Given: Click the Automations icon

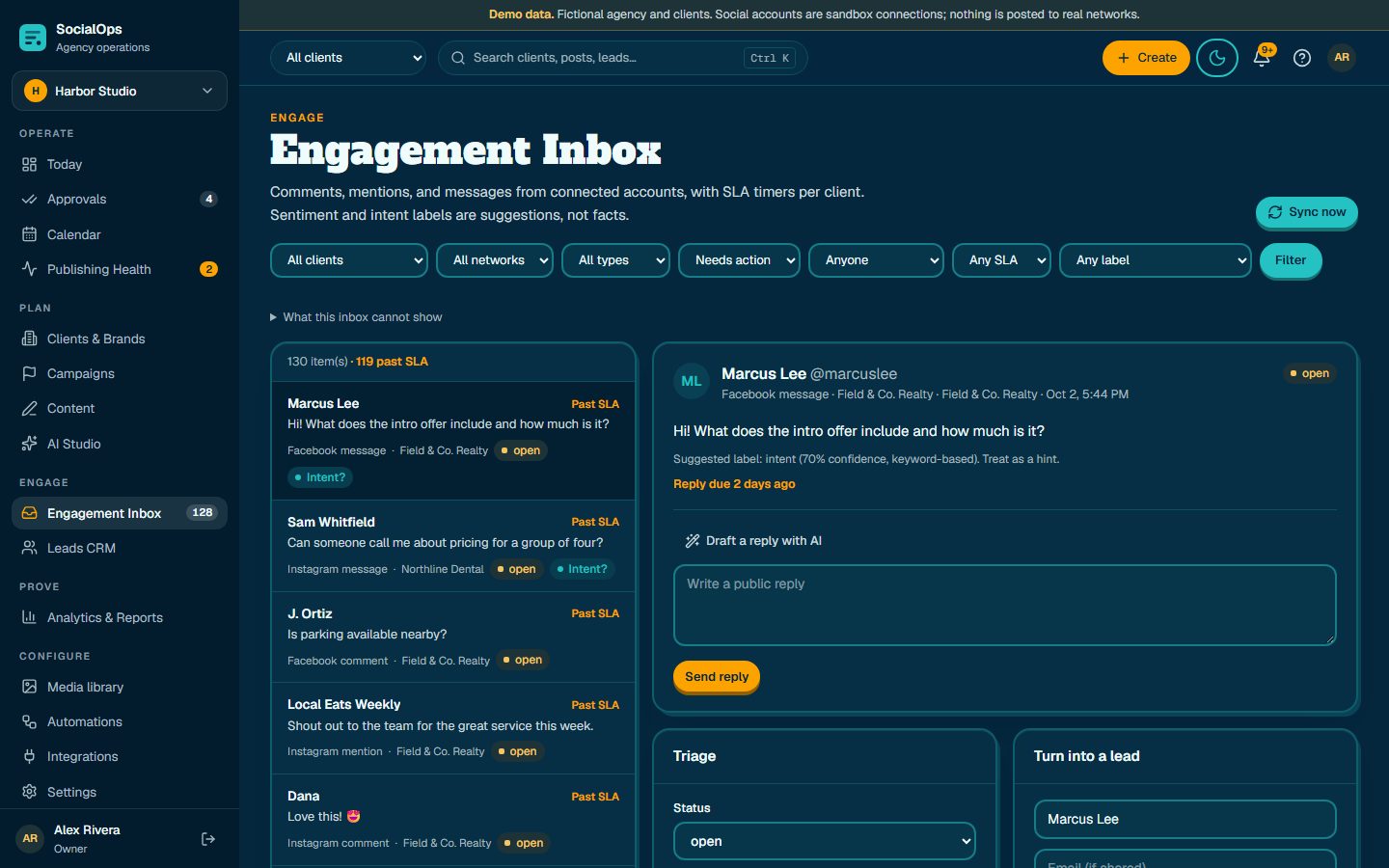Looking at the screenshot, I should (29, 721).
